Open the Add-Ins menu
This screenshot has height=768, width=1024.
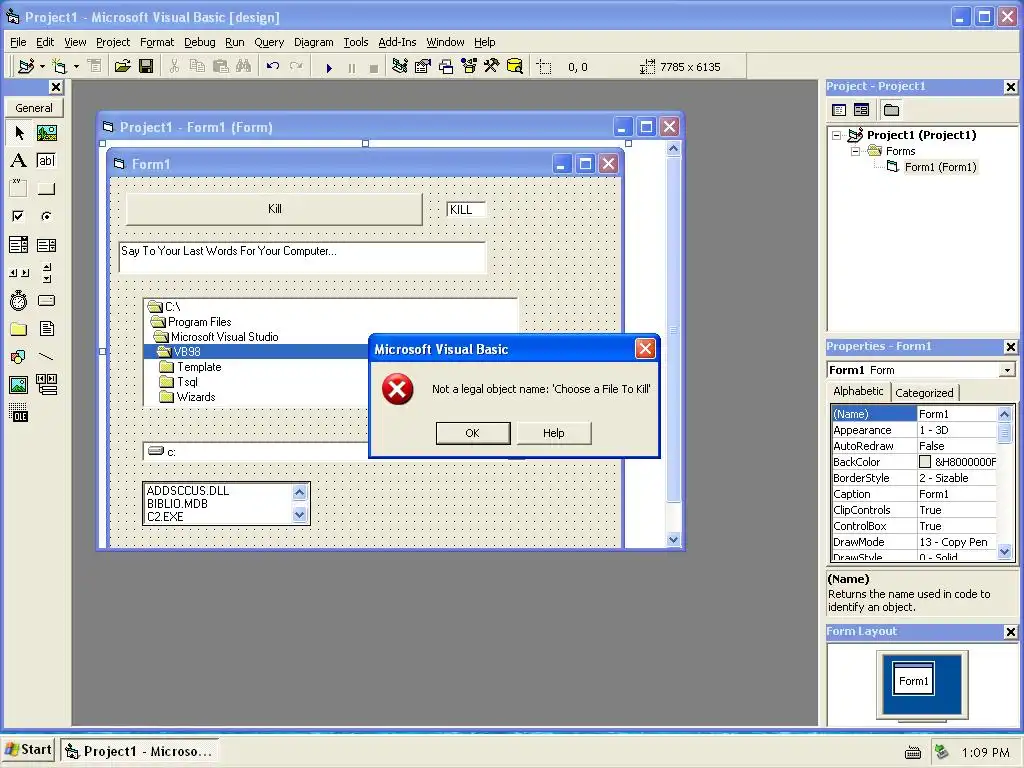tap(397, 42)
